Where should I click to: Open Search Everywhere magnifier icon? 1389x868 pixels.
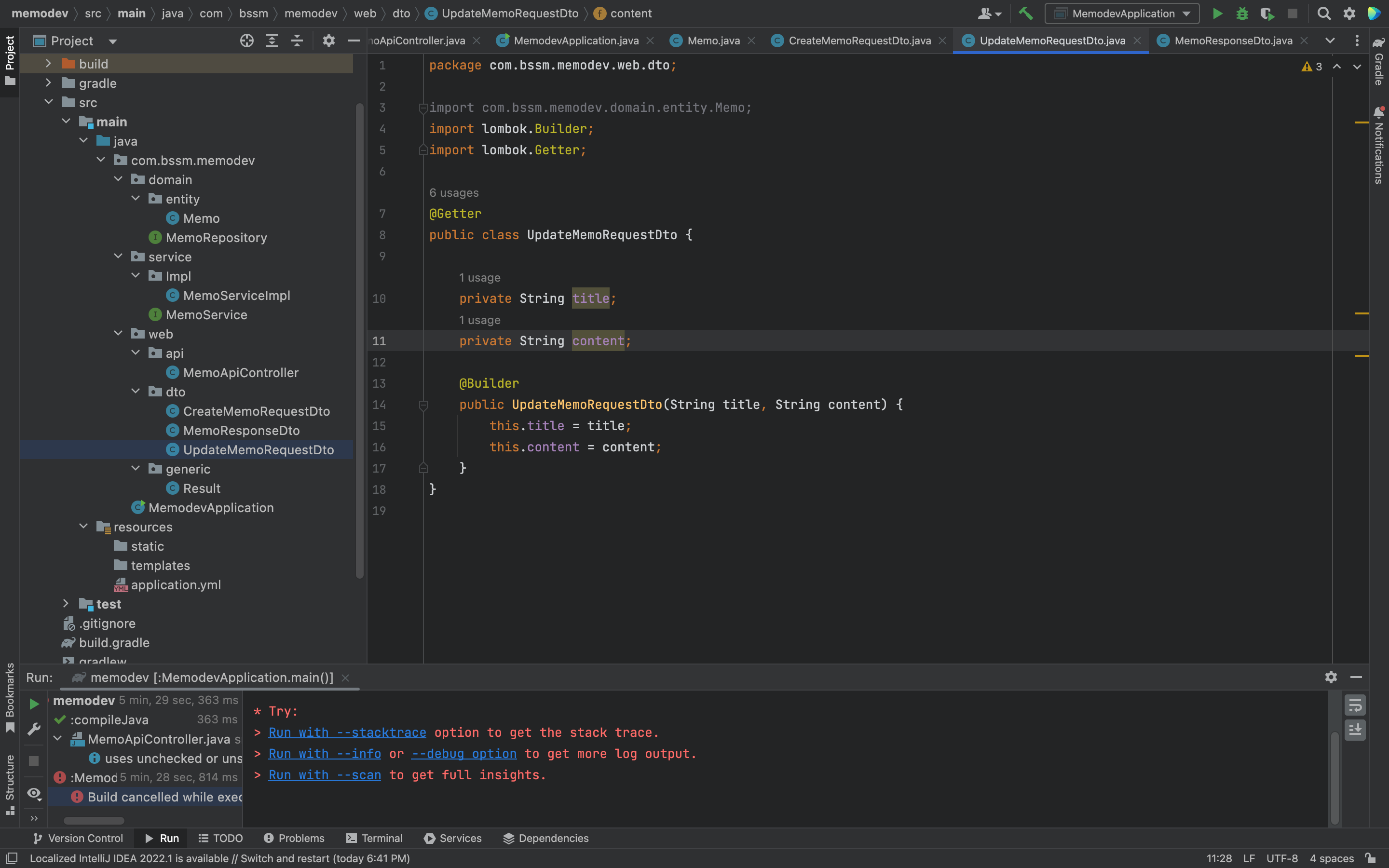1323,13
